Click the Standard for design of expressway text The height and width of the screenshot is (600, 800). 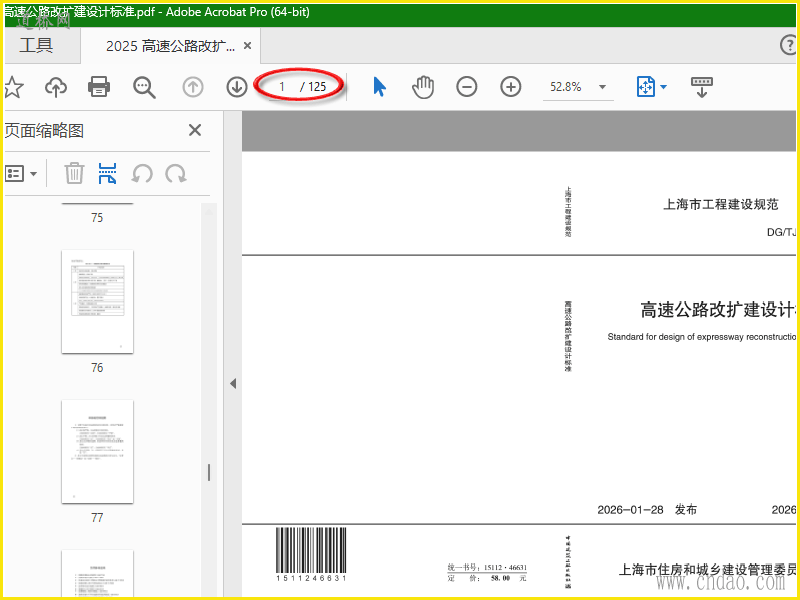pyautogui.click(x=702, y=337)
